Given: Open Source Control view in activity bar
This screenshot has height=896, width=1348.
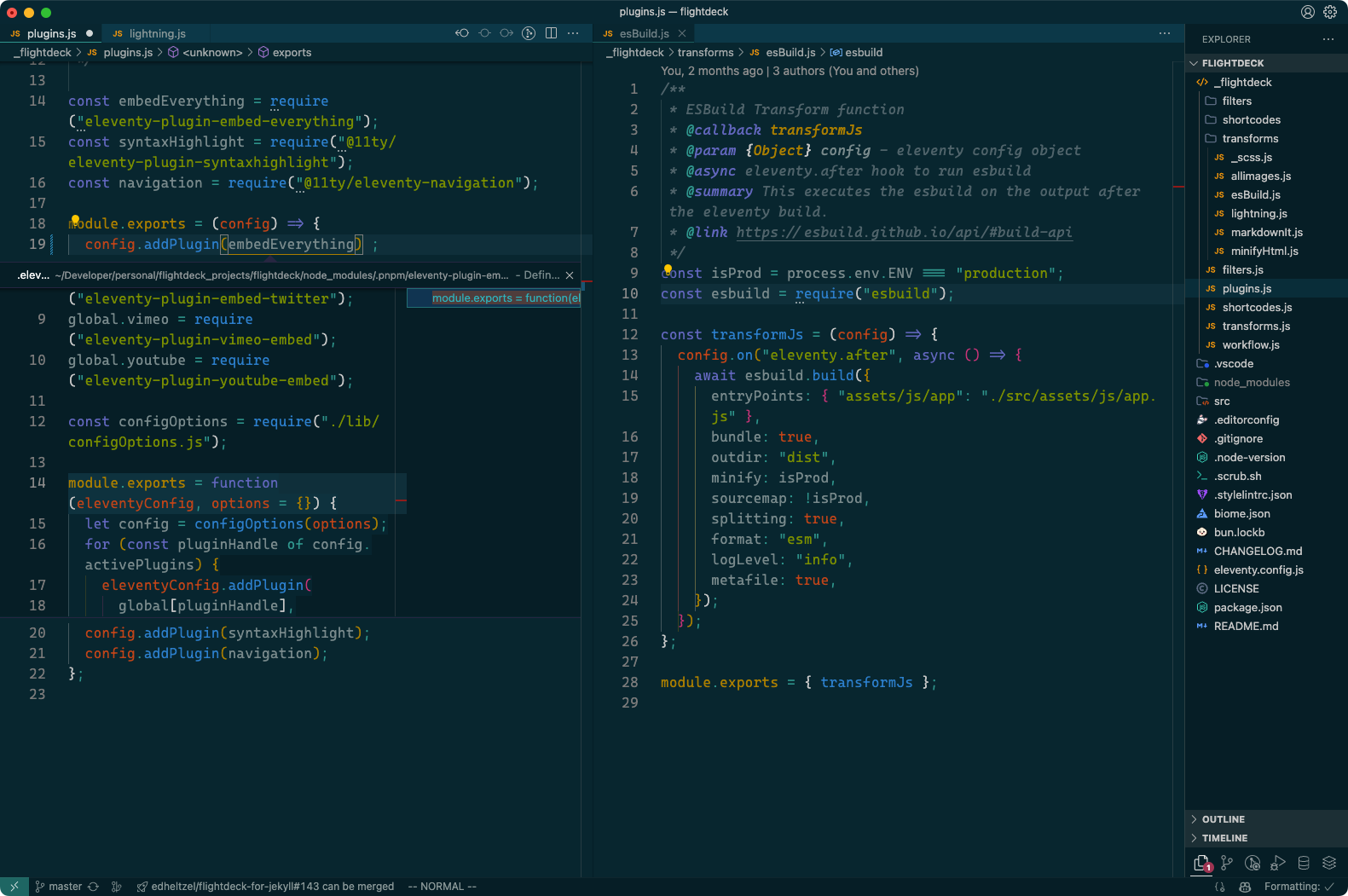Looking at the screenshot, I should coord(1227,863).
